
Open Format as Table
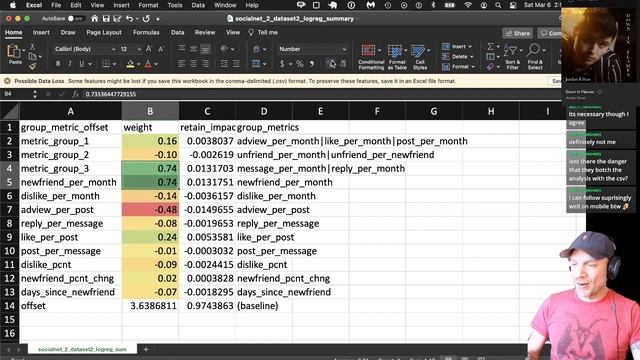397,57
